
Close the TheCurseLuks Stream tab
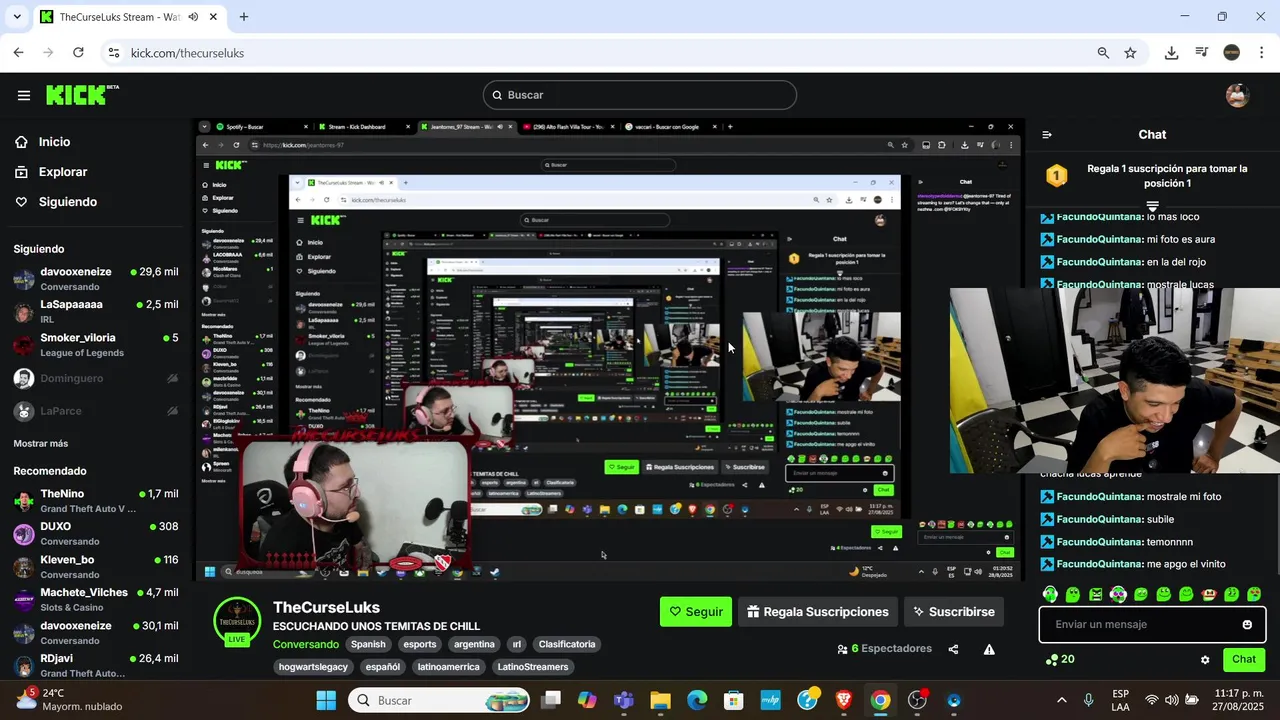[213, 17]
